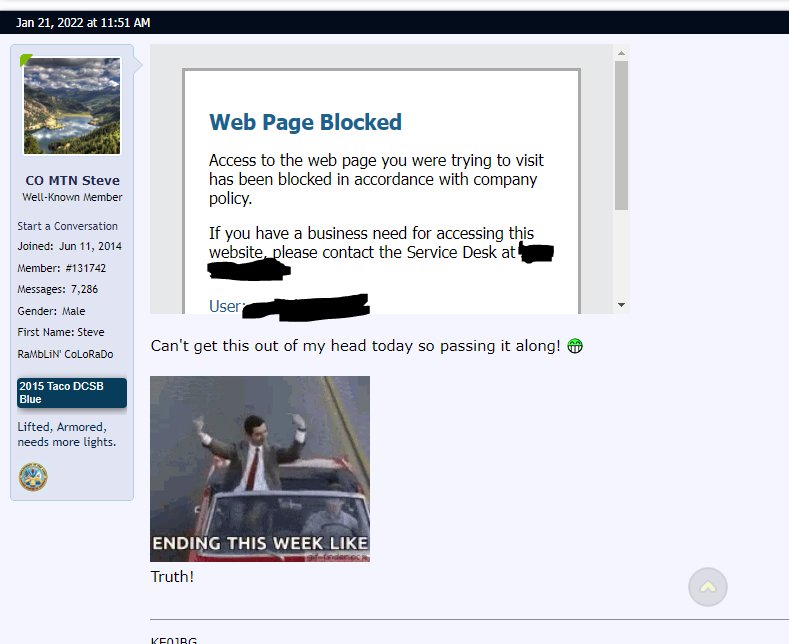Click 'Lifted, Armored, needs more lights.' text

click(67, 434)
